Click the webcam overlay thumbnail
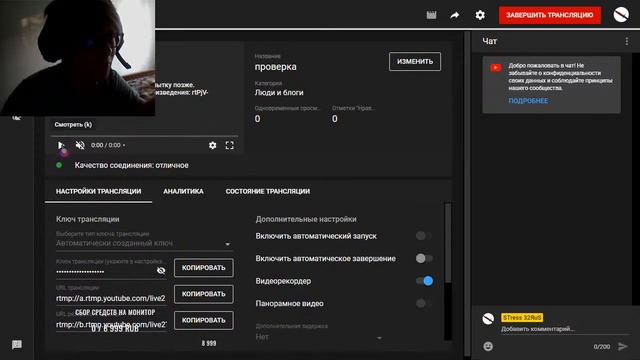Viewport: 640px width, 360px height. (x=77, y=58)
